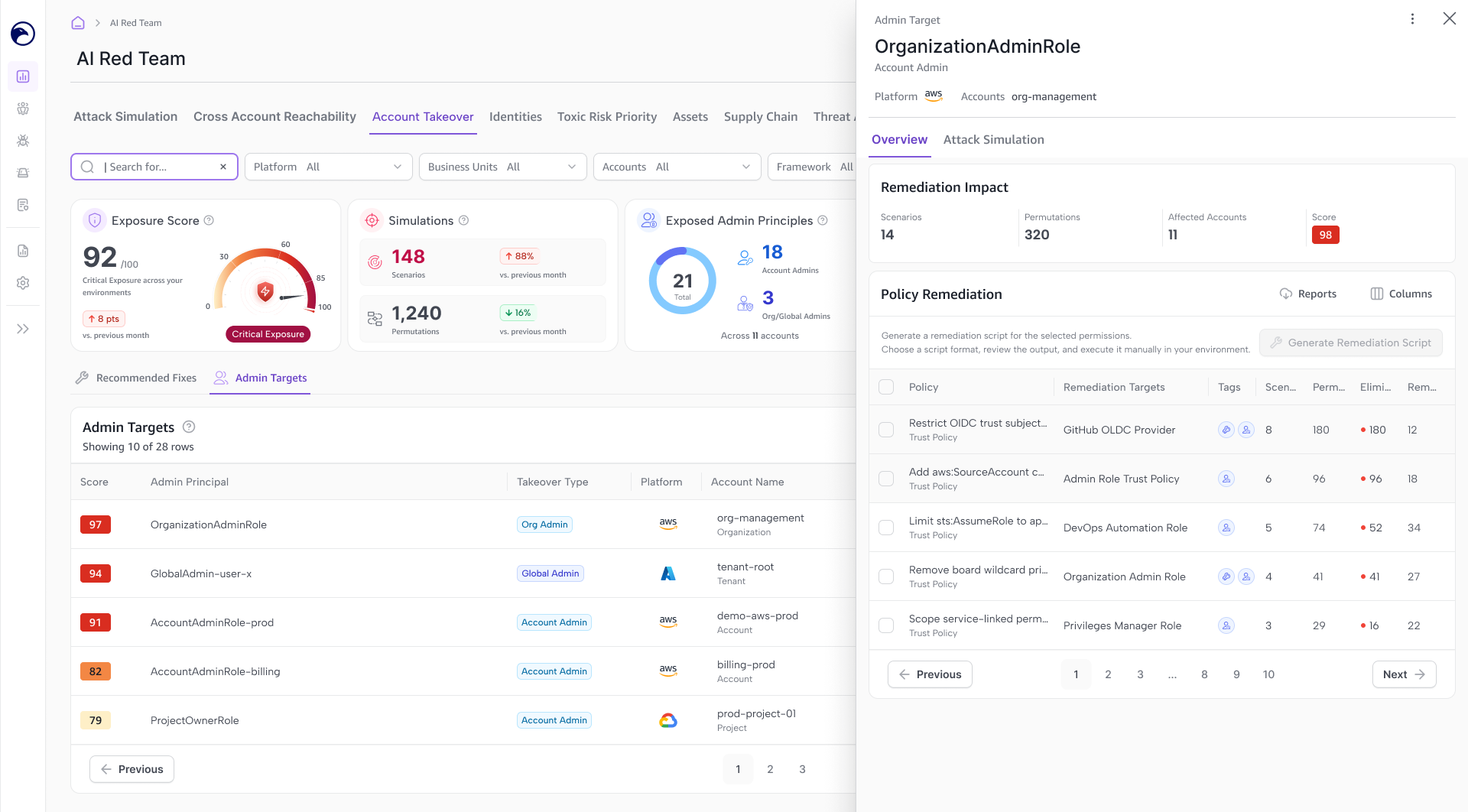Check the Restrict OIDC trust subject policy

coord(886,430)
